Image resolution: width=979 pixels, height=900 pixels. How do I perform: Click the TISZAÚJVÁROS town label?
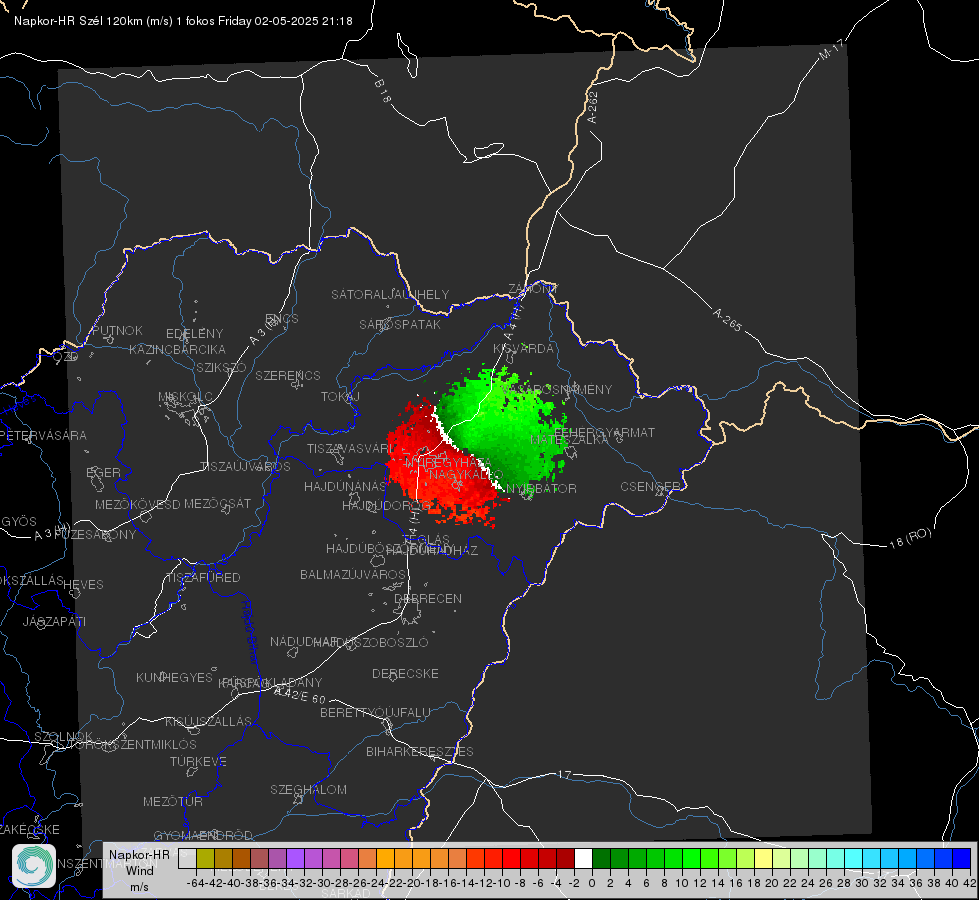(245, 467)
